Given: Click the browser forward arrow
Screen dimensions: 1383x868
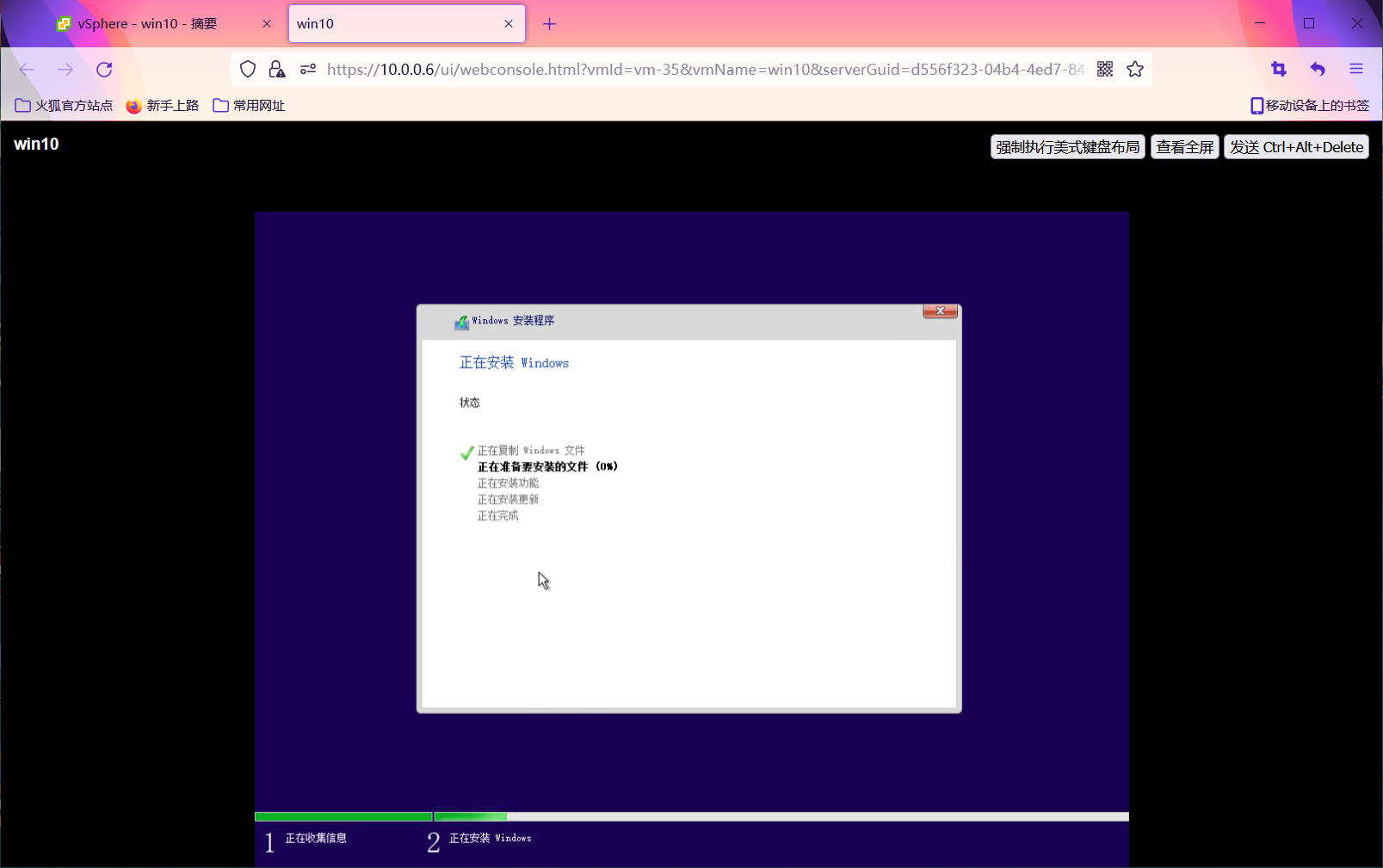Looking at the screenshot, I should pyautogui.click(x=65, y=70).
